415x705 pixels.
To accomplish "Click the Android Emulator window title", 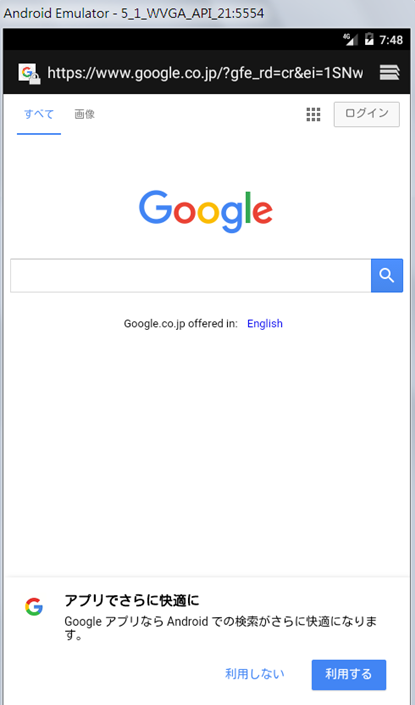I will [134, 13].
